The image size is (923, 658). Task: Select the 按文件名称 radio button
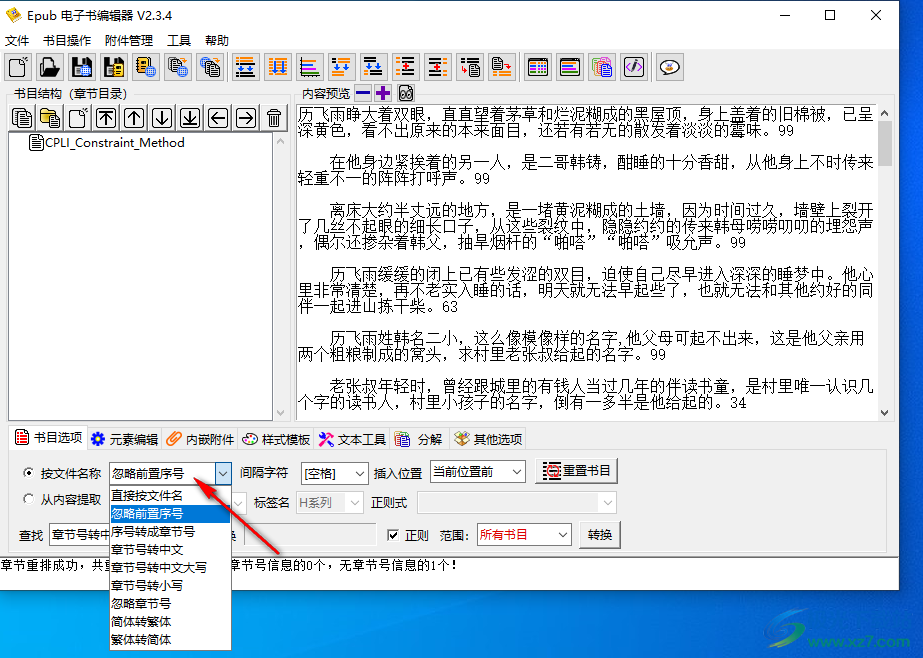click(28, 473)
